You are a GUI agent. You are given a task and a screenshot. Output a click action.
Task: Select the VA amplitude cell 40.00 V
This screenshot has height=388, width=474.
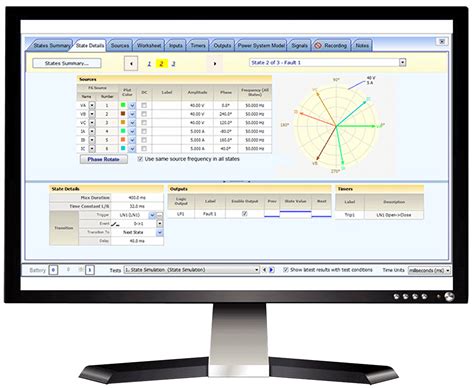pos(197,105)
